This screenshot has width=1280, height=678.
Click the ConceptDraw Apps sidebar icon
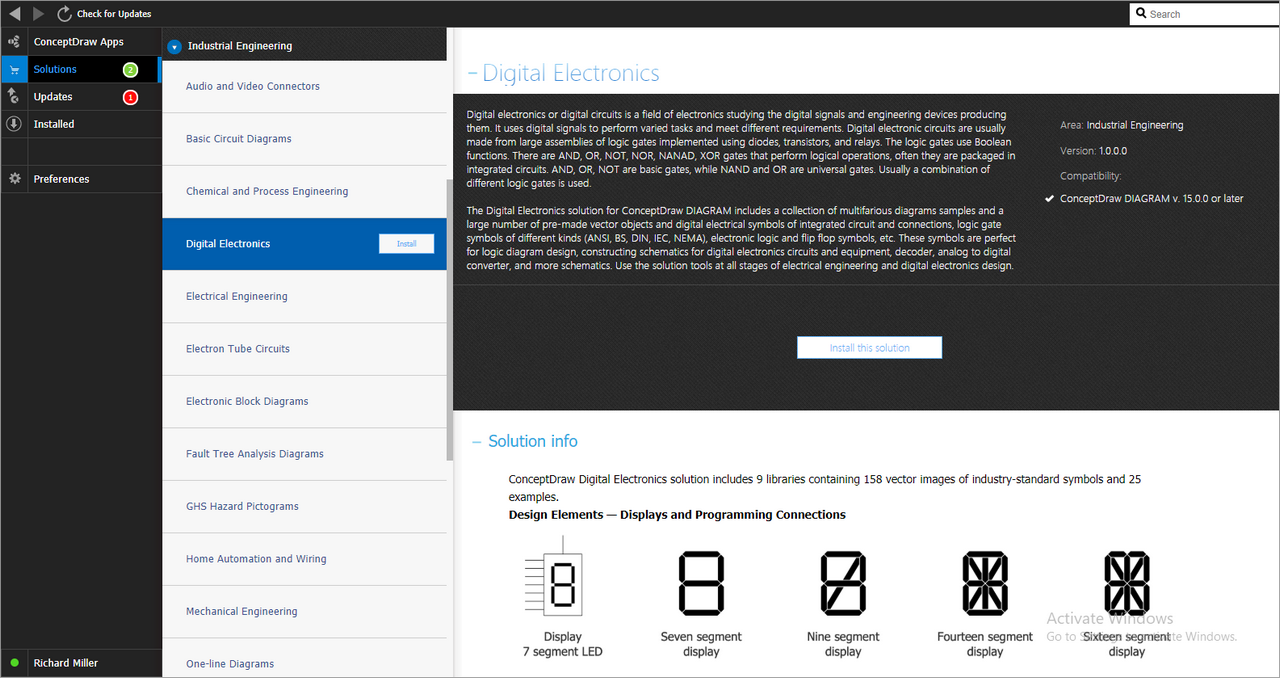[x=14, y=42]
